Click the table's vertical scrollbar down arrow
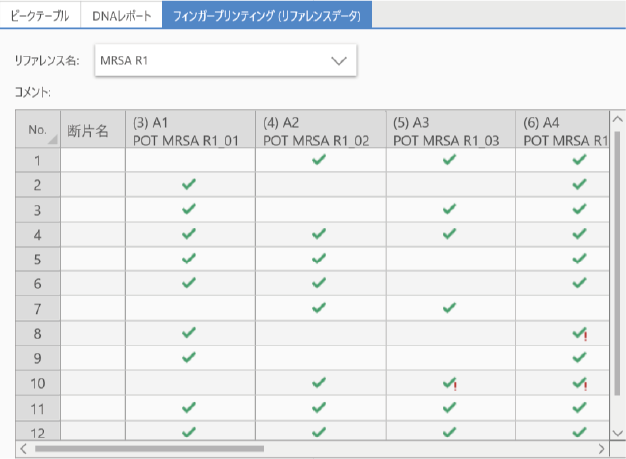The width and height of the screenshot is (626, 459). tap(617, 433)
